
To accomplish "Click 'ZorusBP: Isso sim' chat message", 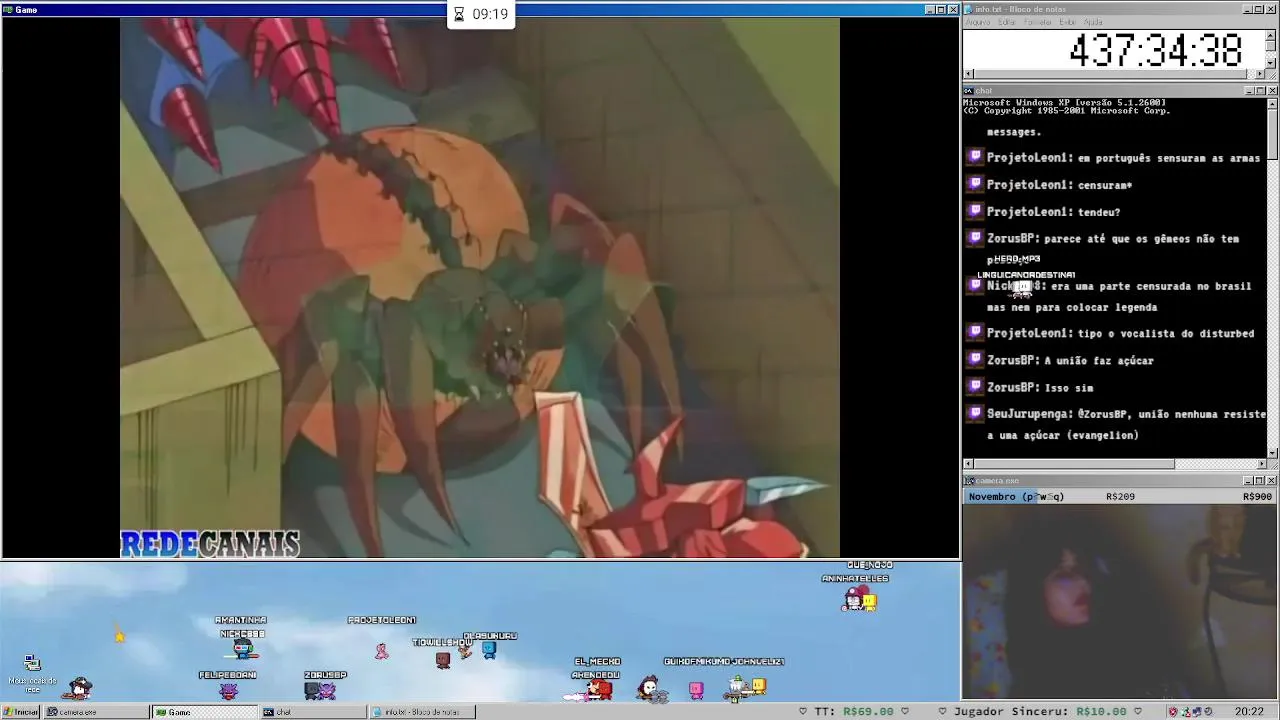I will pyautogui.click(x=1040, y=387).
